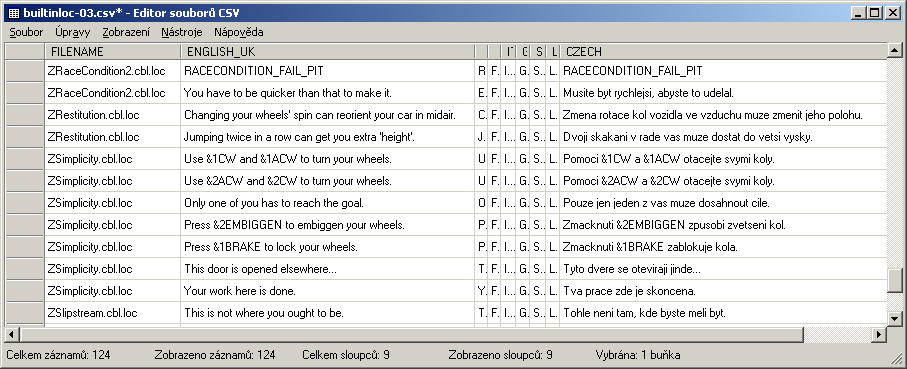The width and height of the screenshot is (907, 369).
Task: Select cell 'Zmena rotace kol vozidla ve vzduchu...'
Action: tap(723, 115)
